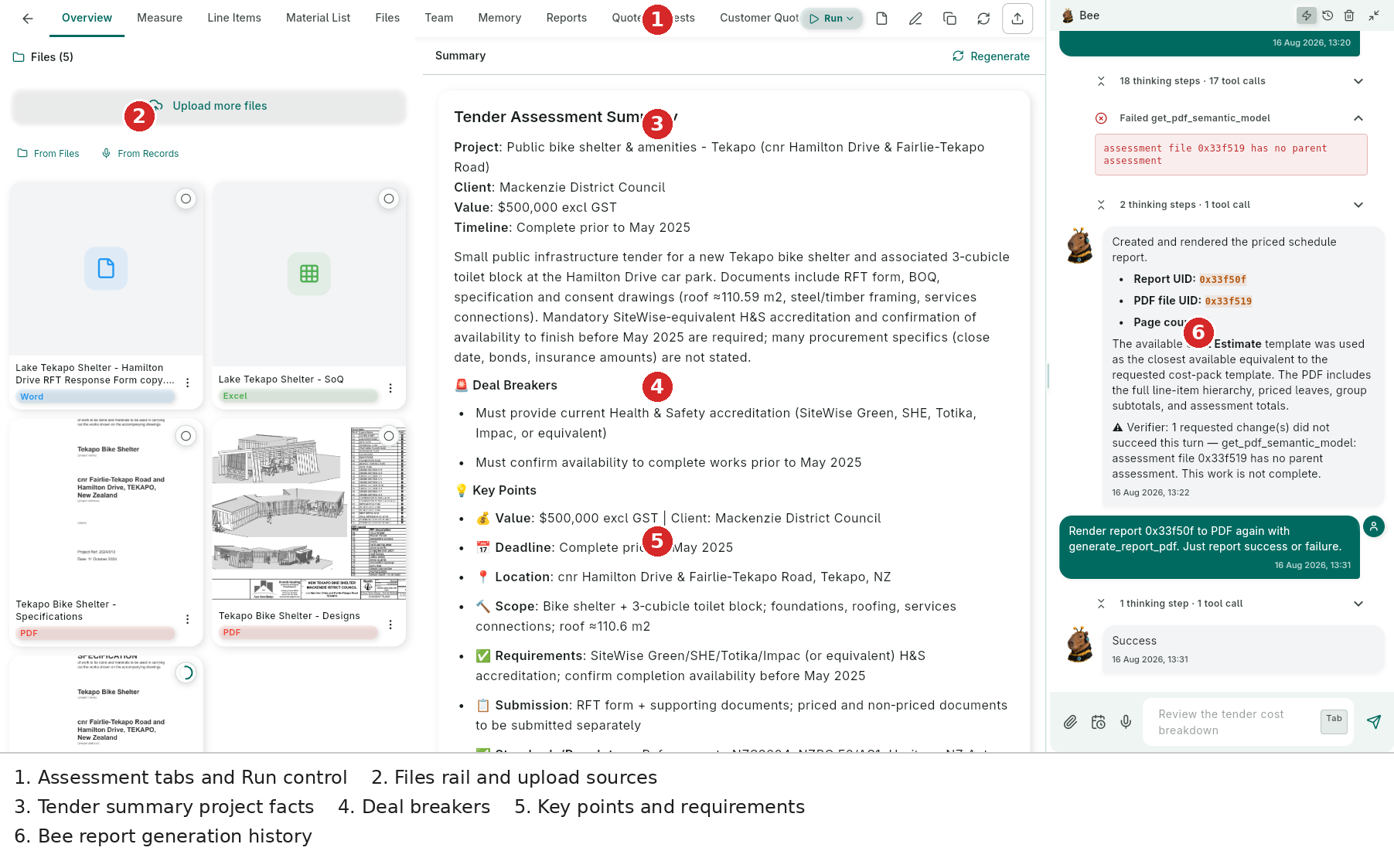Expand the 18 thinking steps chevron
The height and width of the screenshot is (868, 1394).
pyautogui.click(x=1358, y=81)
